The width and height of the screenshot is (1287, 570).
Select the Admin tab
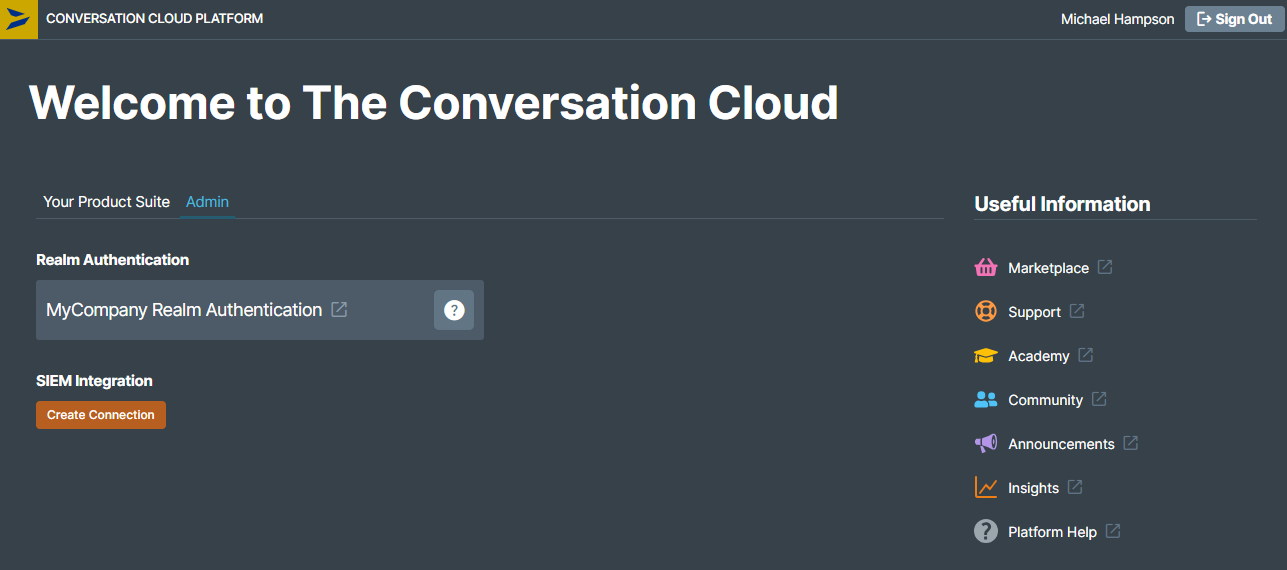(x=207, y=202)
